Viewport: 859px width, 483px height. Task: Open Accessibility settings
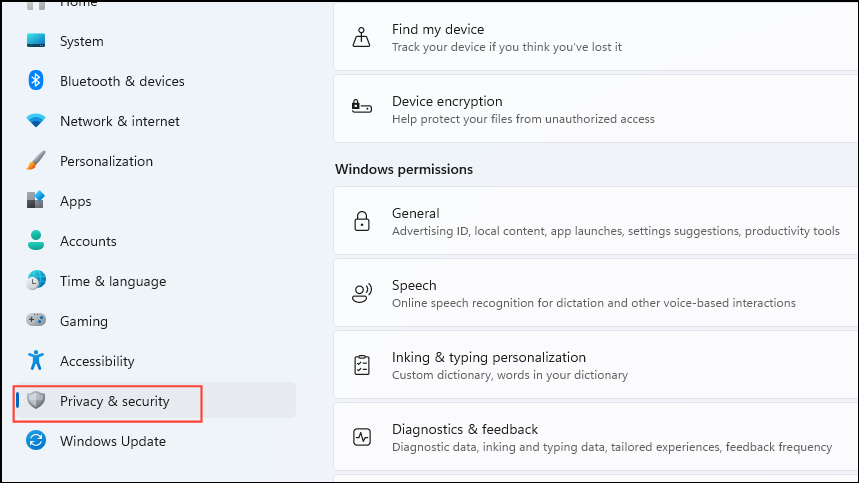(154, 361)
